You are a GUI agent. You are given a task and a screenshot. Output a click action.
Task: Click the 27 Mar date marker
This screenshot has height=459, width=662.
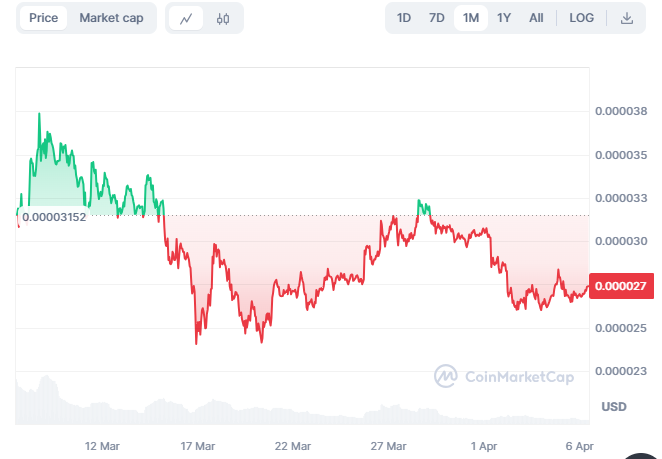pyautogui.click(x=388, y=446)
